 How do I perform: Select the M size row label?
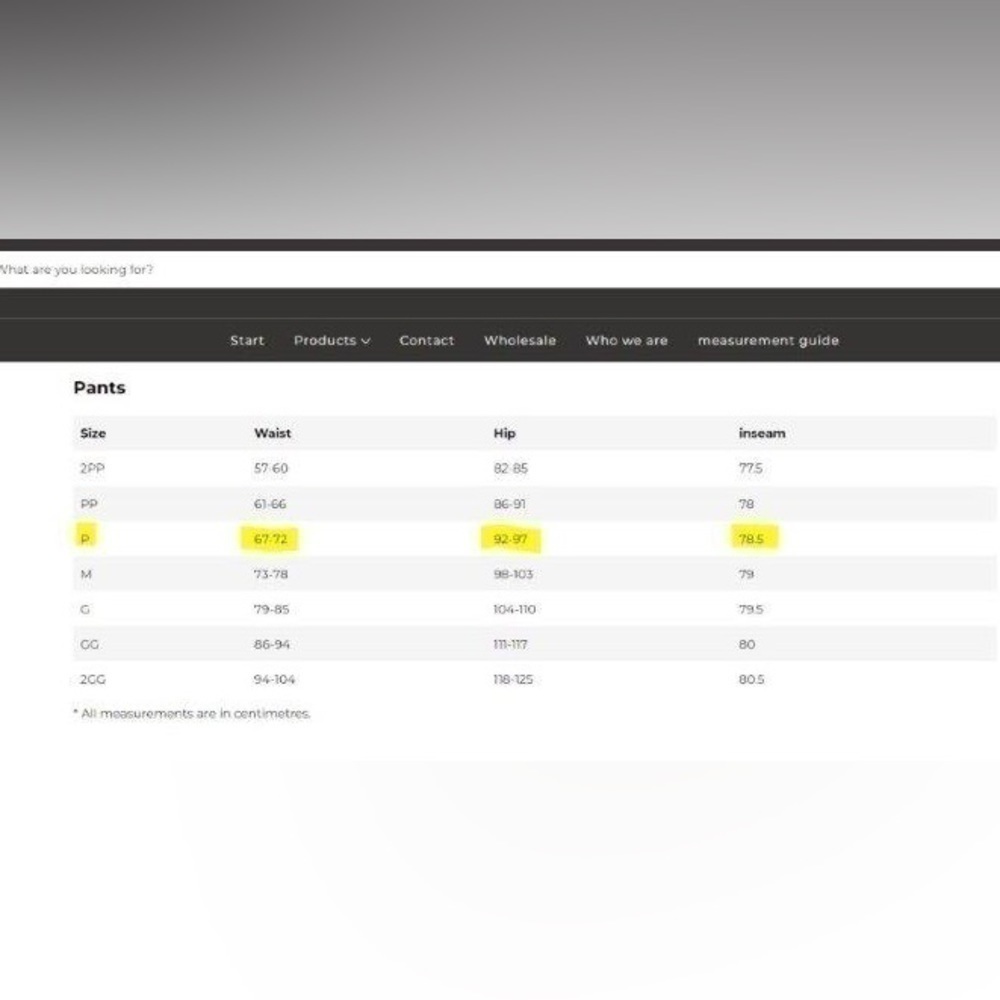coord(86,574)
